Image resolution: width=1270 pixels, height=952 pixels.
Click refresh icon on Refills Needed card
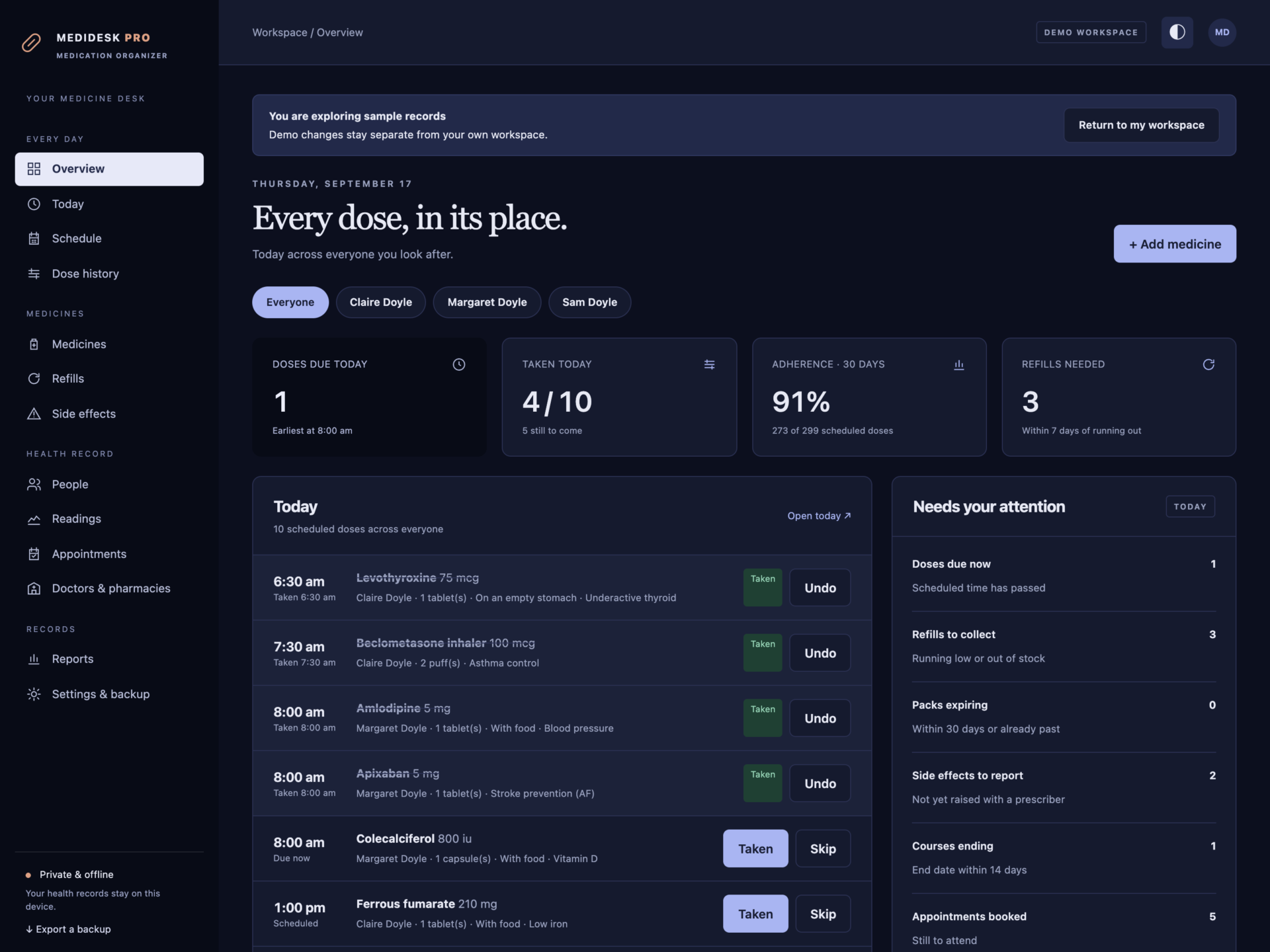(1208, 364)
